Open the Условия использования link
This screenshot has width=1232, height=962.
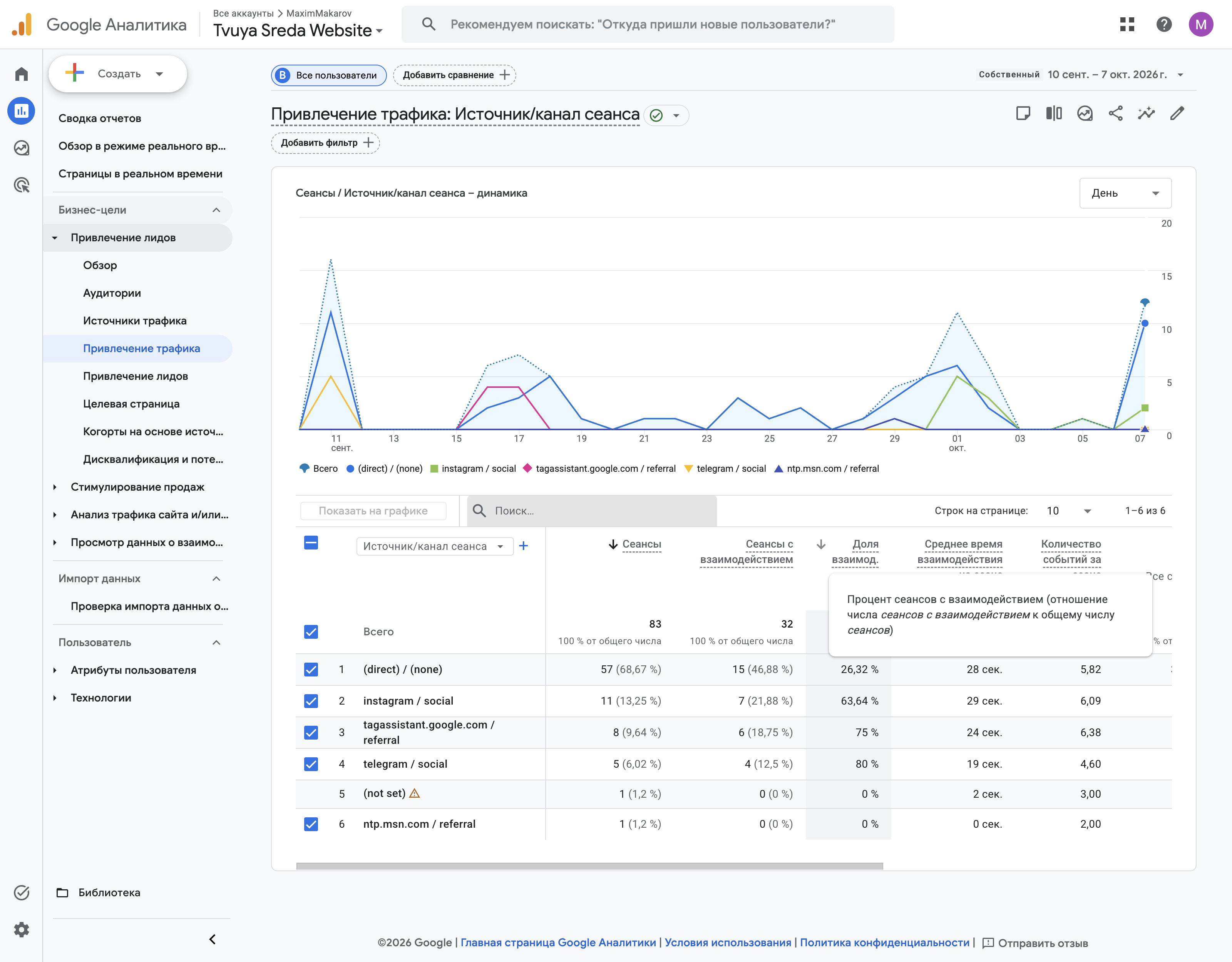(728, 943)
